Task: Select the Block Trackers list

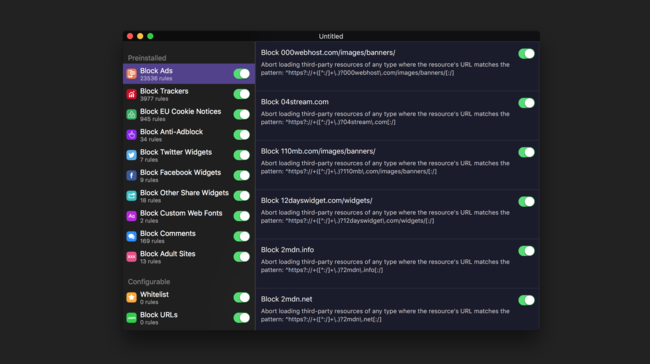Action: pyautogui.click(x=189, y=94)
